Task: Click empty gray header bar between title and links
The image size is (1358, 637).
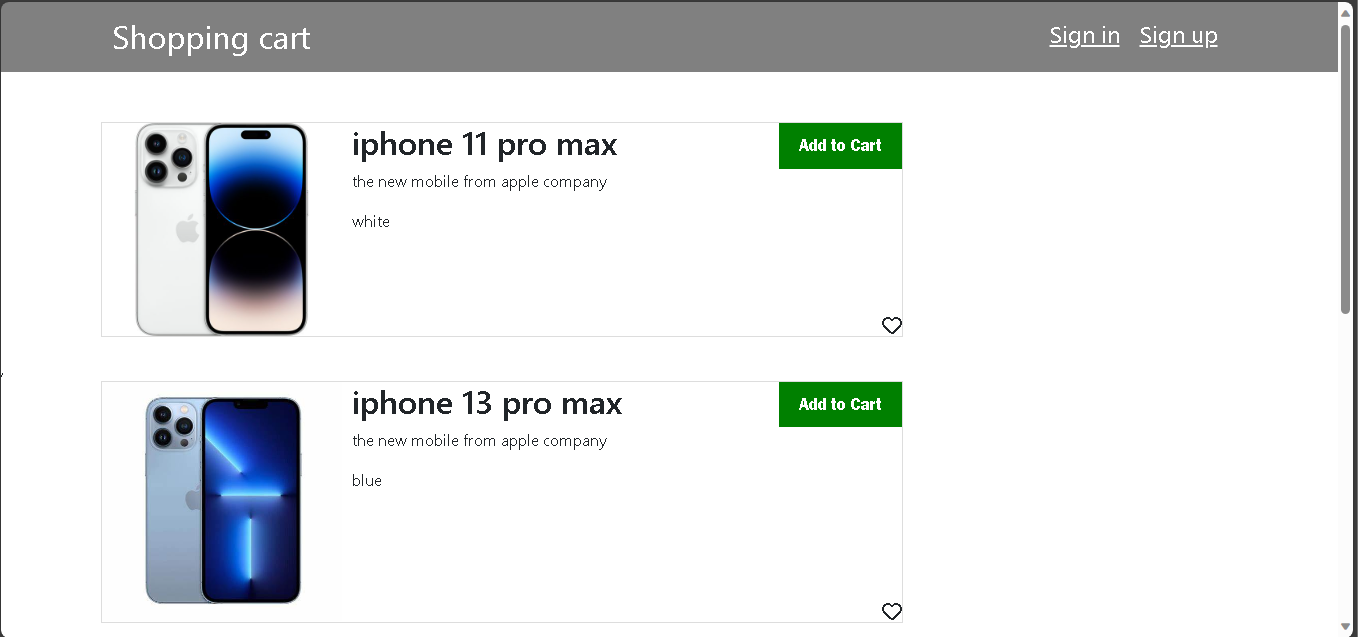Action: pos(680,37)
